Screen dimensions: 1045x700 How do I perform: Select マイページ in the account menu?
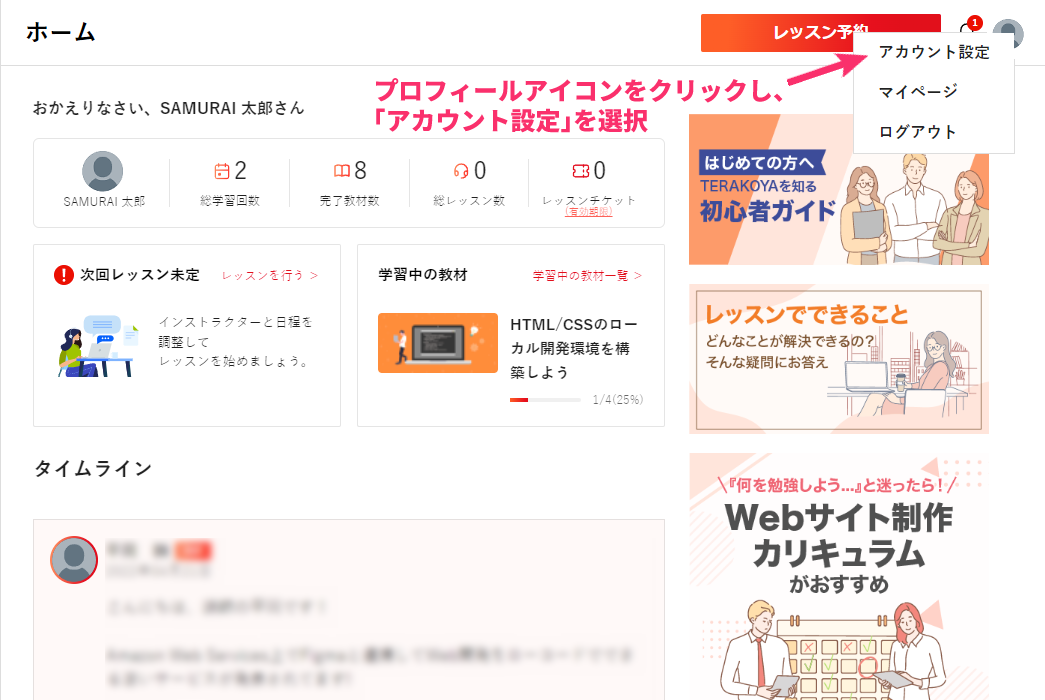(x=919, y=92)
